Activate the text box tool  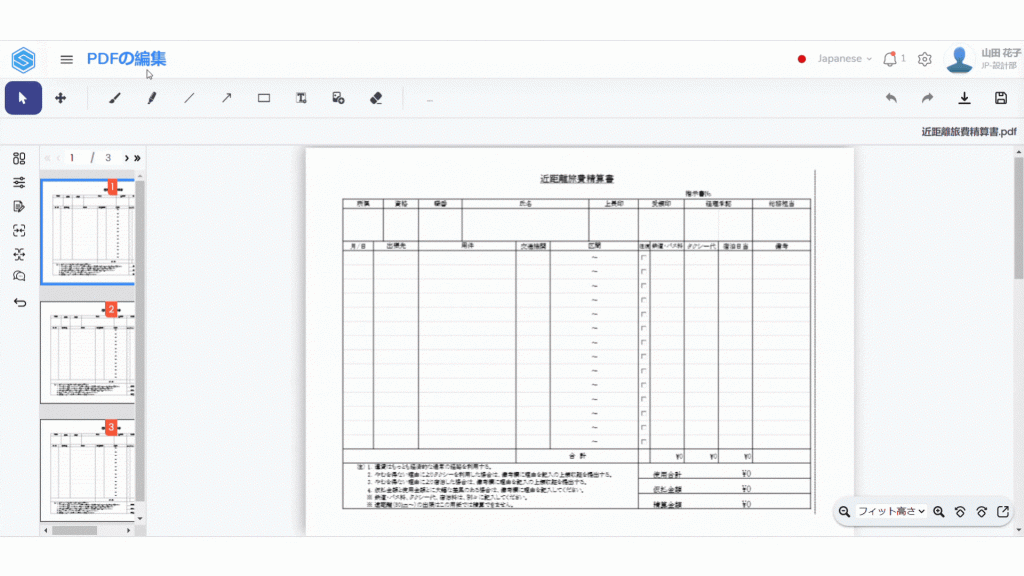pyautogui.click(x=301, y=98)
